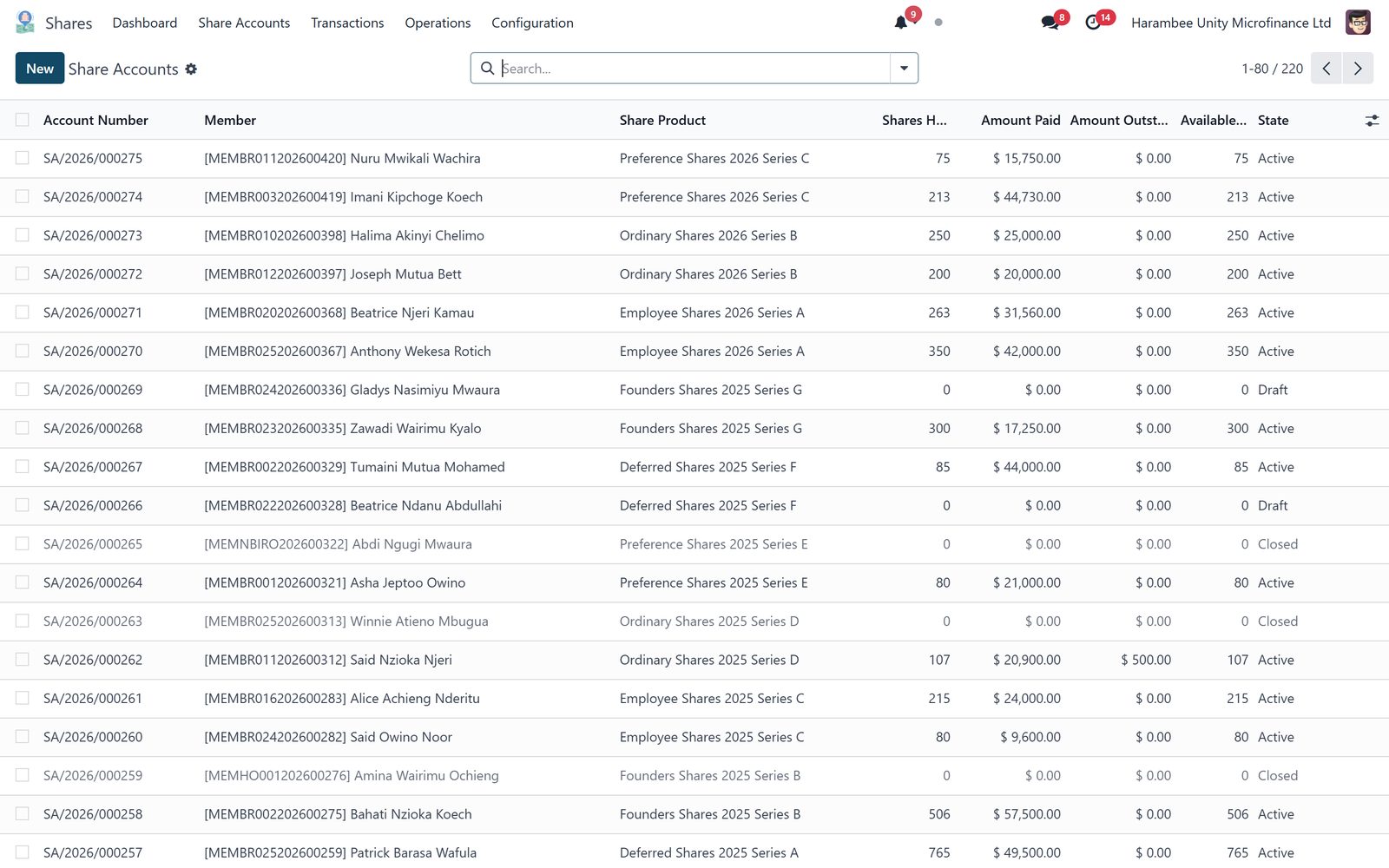This screenshot has width=1389, height=868.
Task: Expand the search filter options dropdown
Action: [904, 69]
